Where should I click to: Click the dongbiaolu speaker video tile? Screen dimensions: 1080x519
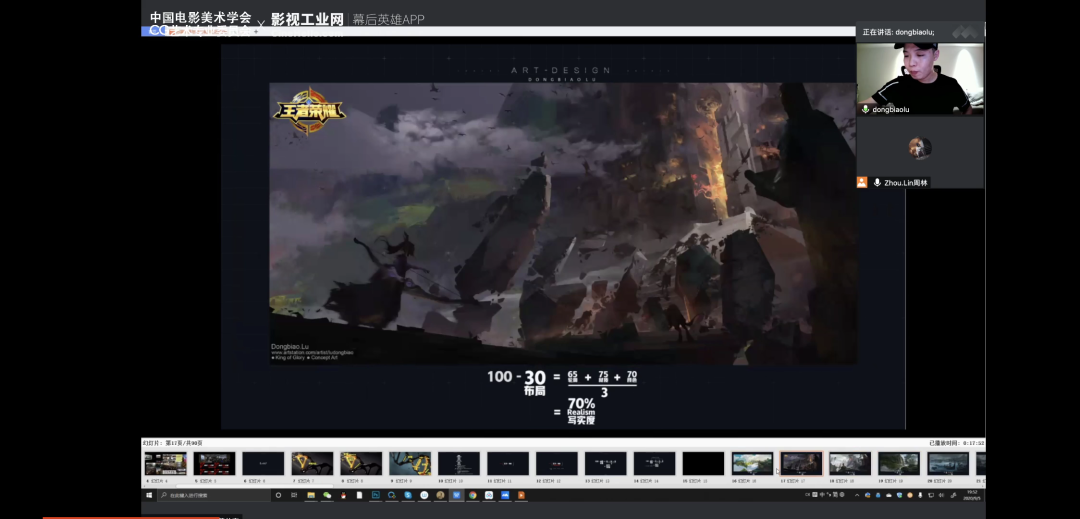[920, 78]
